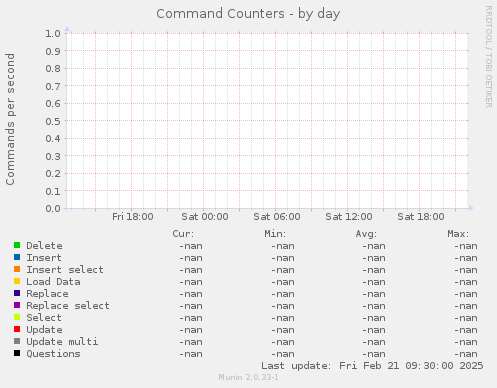Click the 'Munin 2.0.33-1' version text
497x388 pixels.
click(248, 377)
